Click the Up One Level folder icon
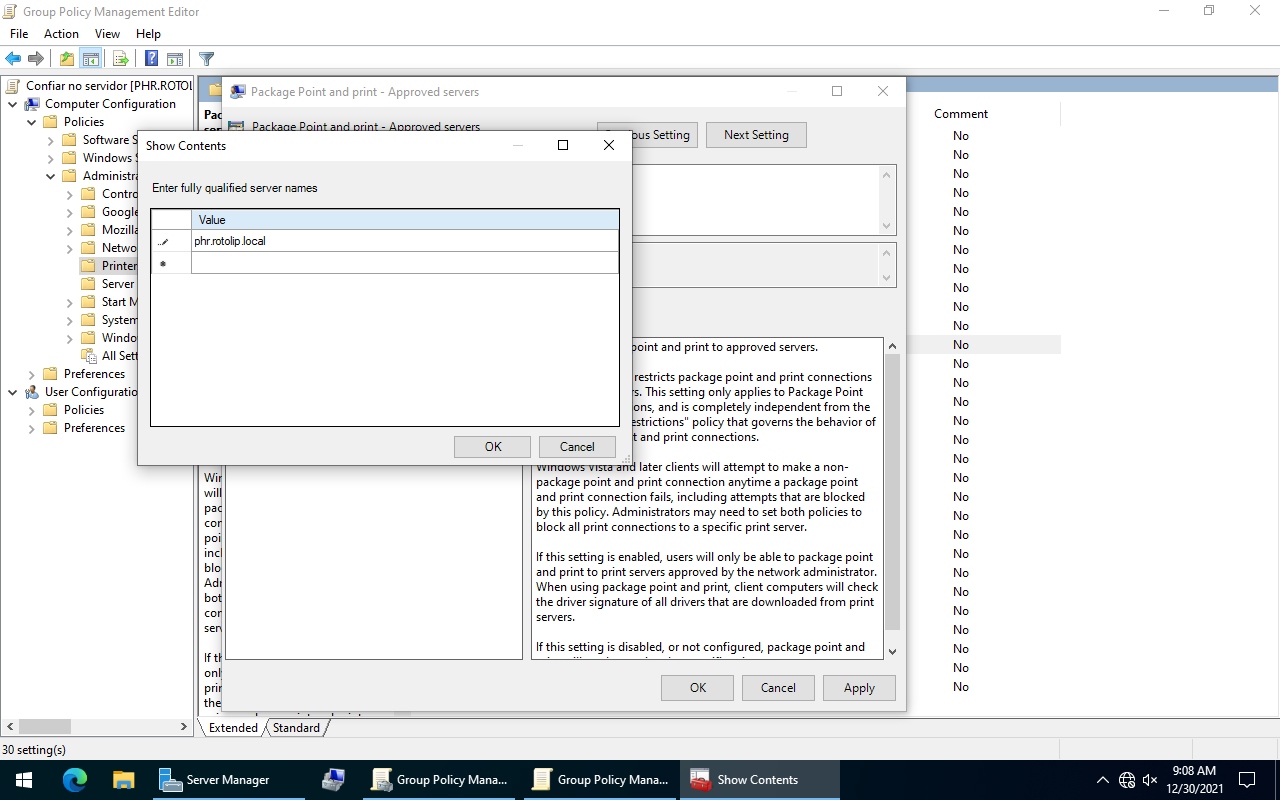 tap(66, 59)
